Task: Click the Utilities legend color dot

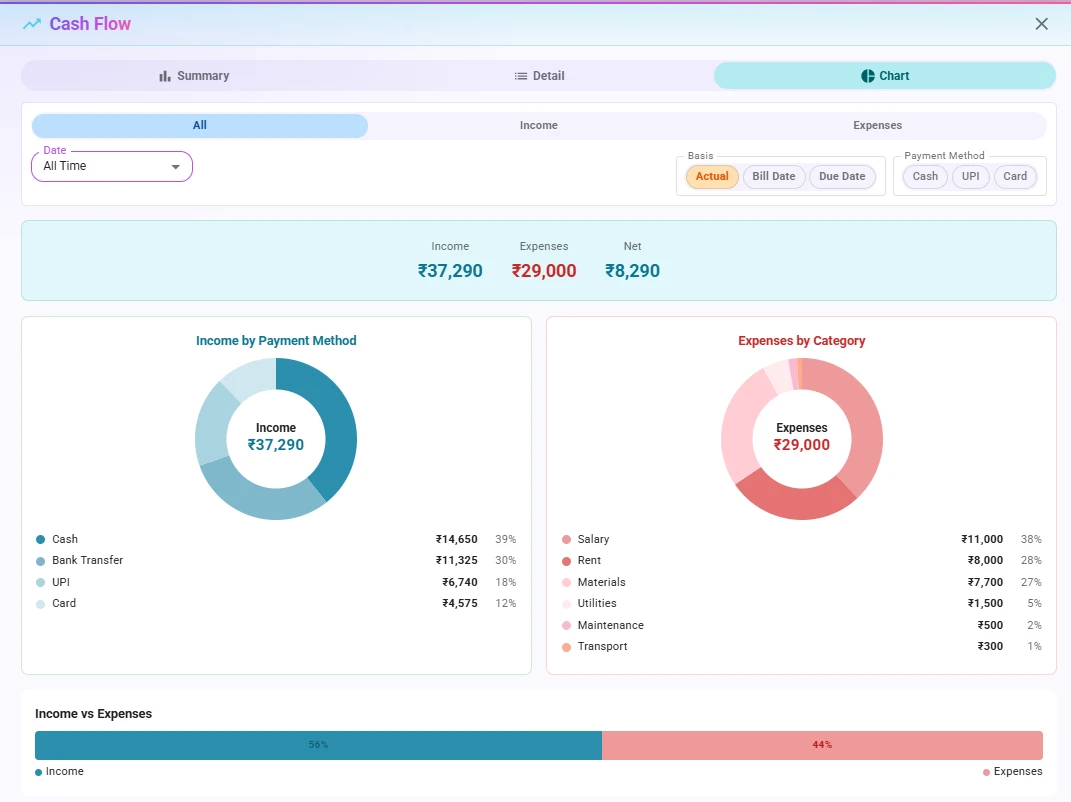Action: pyautogui.click(x=566, y=604)
